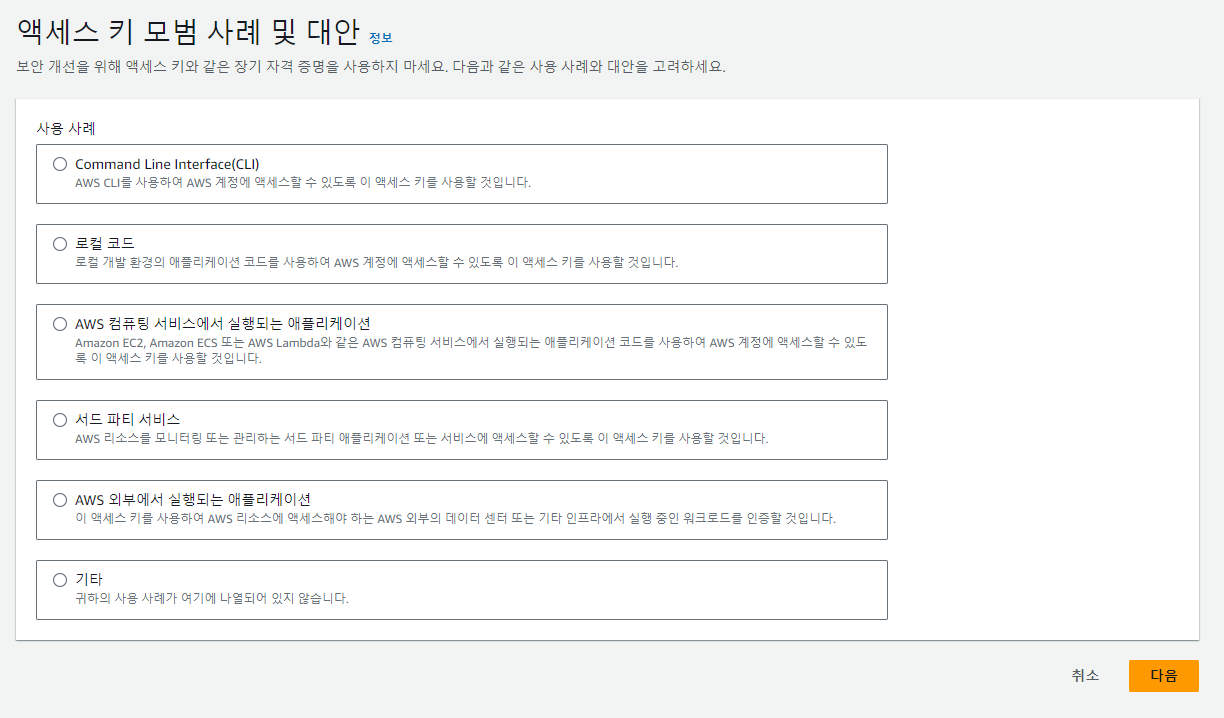Click the 보안 개선을 위해 intro sentence

point(371,67)
